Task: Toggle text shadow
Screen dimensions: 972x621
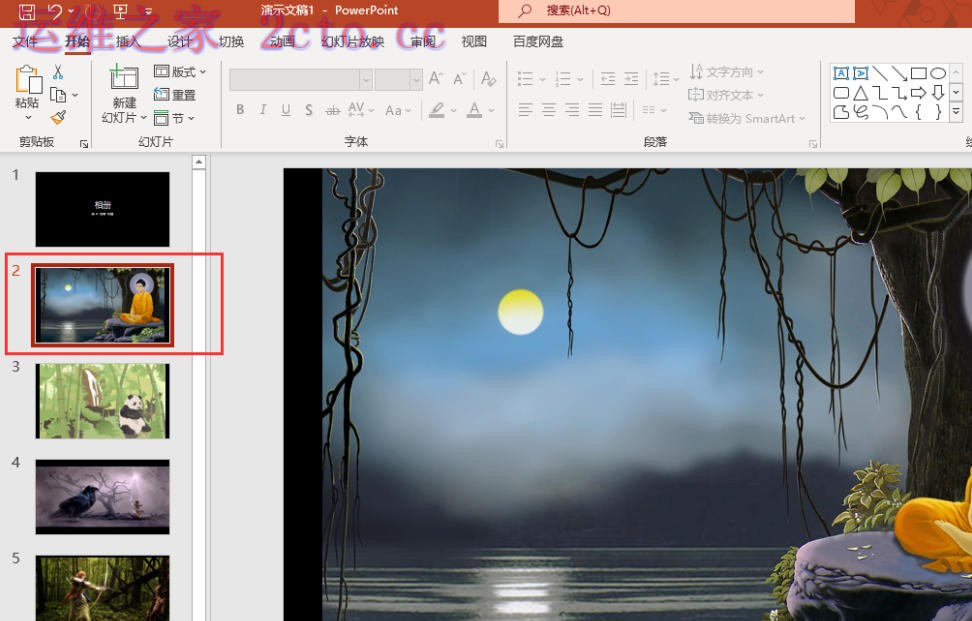Action: [x=309, y=110]
